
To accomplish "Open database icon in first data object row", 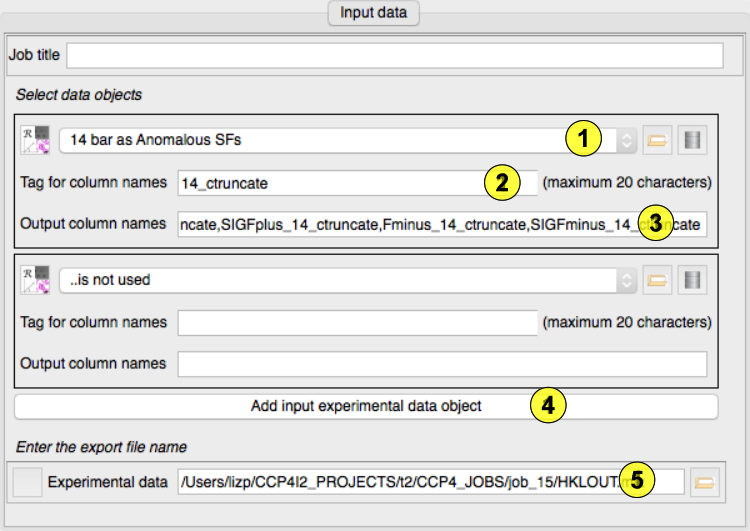I will 690,140.
